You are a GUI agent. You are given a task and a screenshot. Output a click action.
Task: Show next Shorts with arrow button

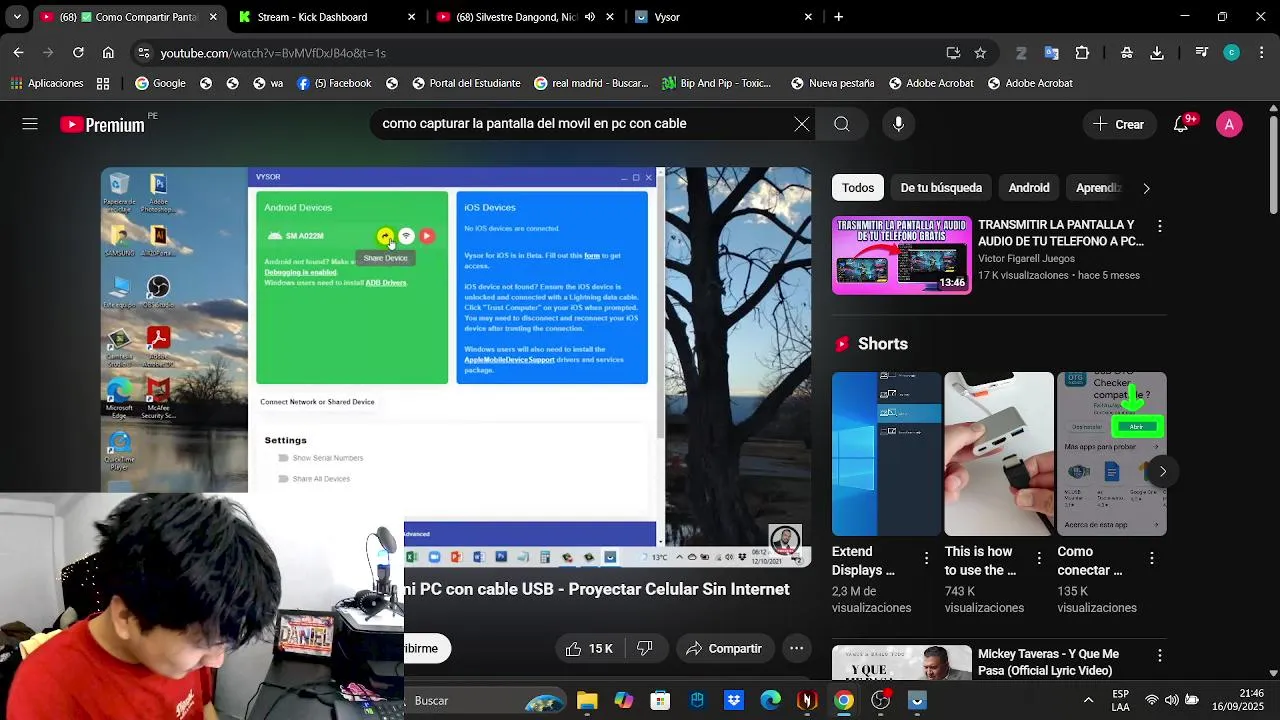1162,471
